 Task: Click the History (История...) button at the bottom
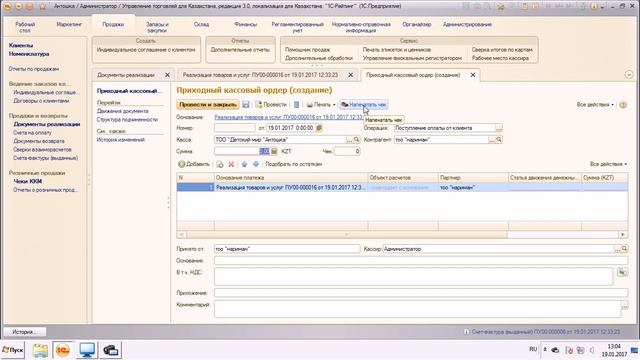pos(24,332)
